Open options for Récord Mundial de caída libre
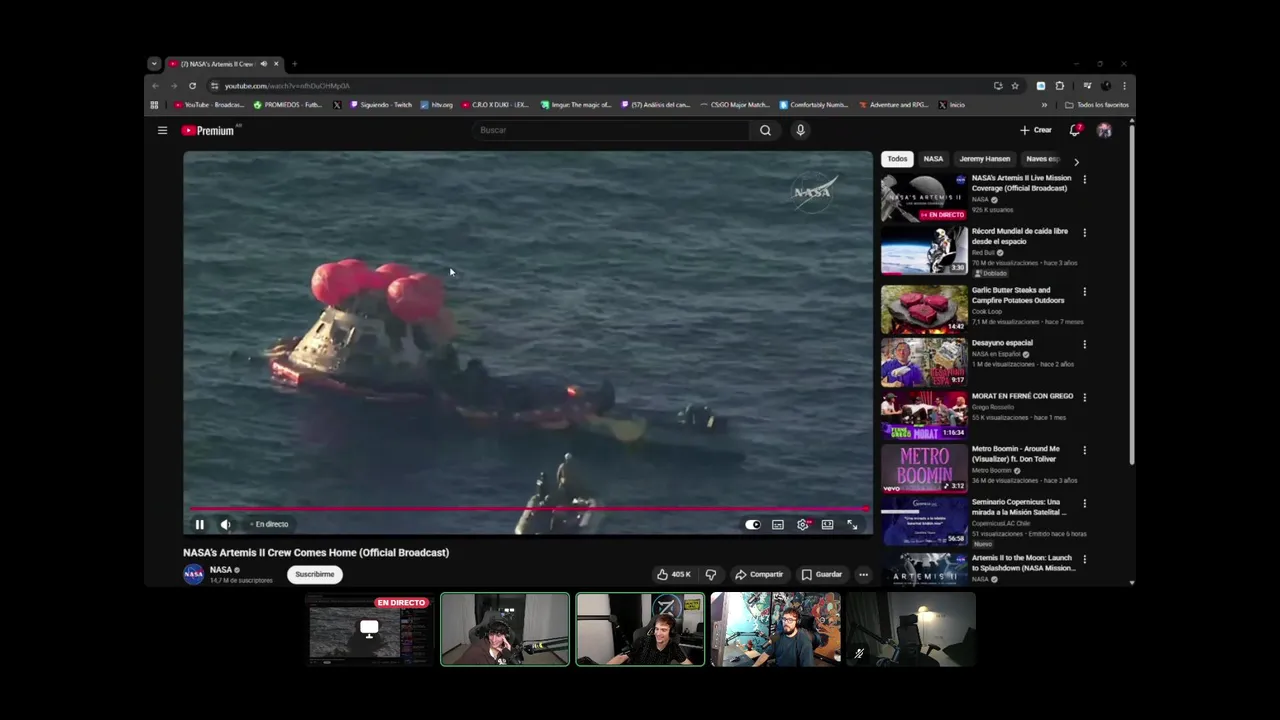The image size is (1280, 720). (x=1084, y=233)
